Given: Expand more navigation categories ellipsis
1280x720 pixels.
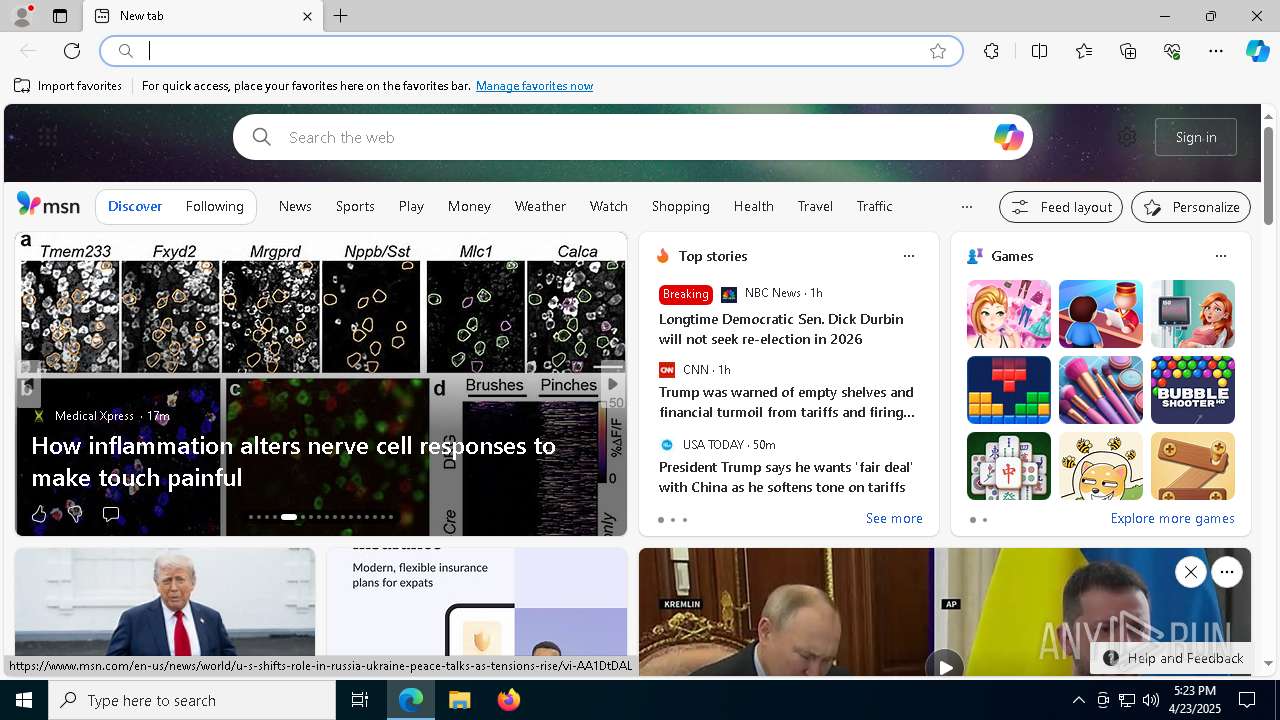Looking at the screenshot, I should (x=966, y=207).
